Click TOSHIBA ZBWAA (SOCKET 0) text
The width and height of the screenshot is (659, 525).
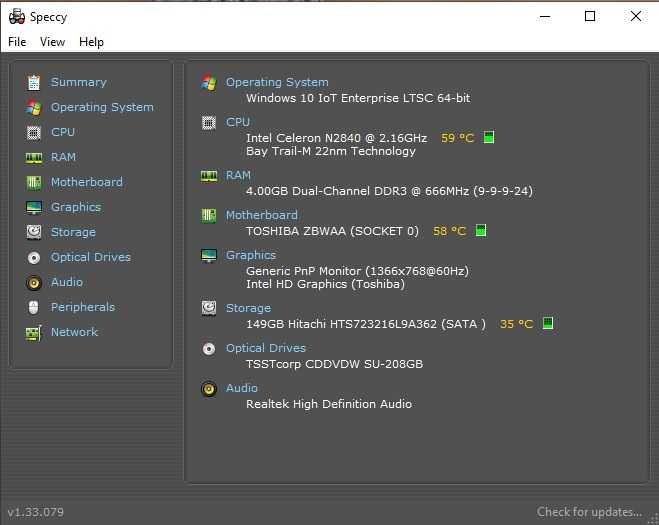pyautogui.click(x=332, y=231)
